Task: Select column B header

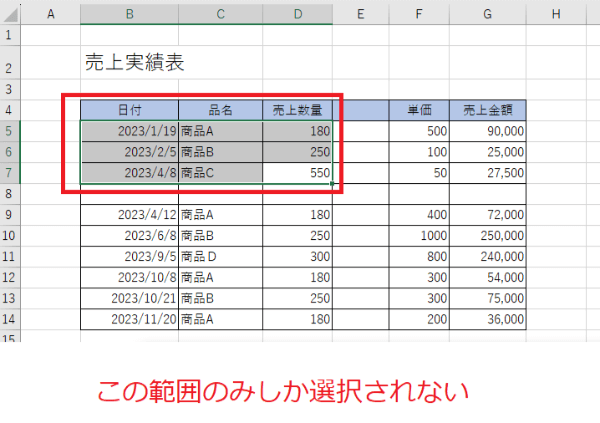Action: (129, 14)
